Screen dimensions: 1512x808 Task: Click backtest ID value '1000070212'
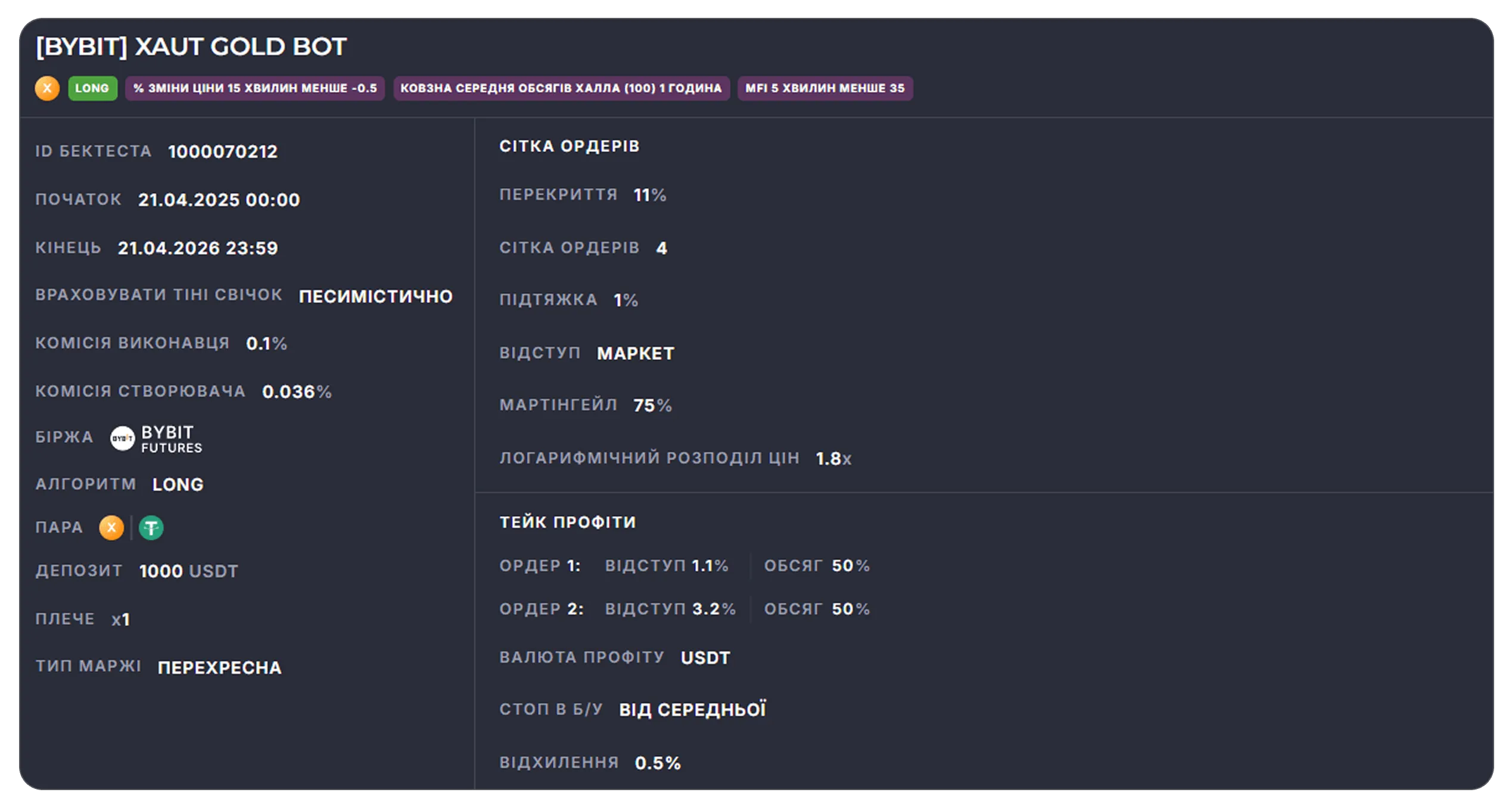click(223, 152)
